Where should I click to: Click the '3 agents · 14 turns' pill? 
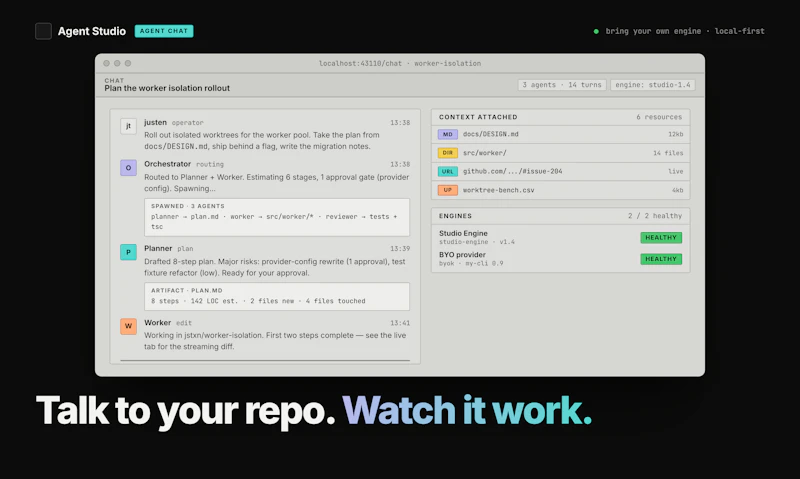(x=562, y=85)
